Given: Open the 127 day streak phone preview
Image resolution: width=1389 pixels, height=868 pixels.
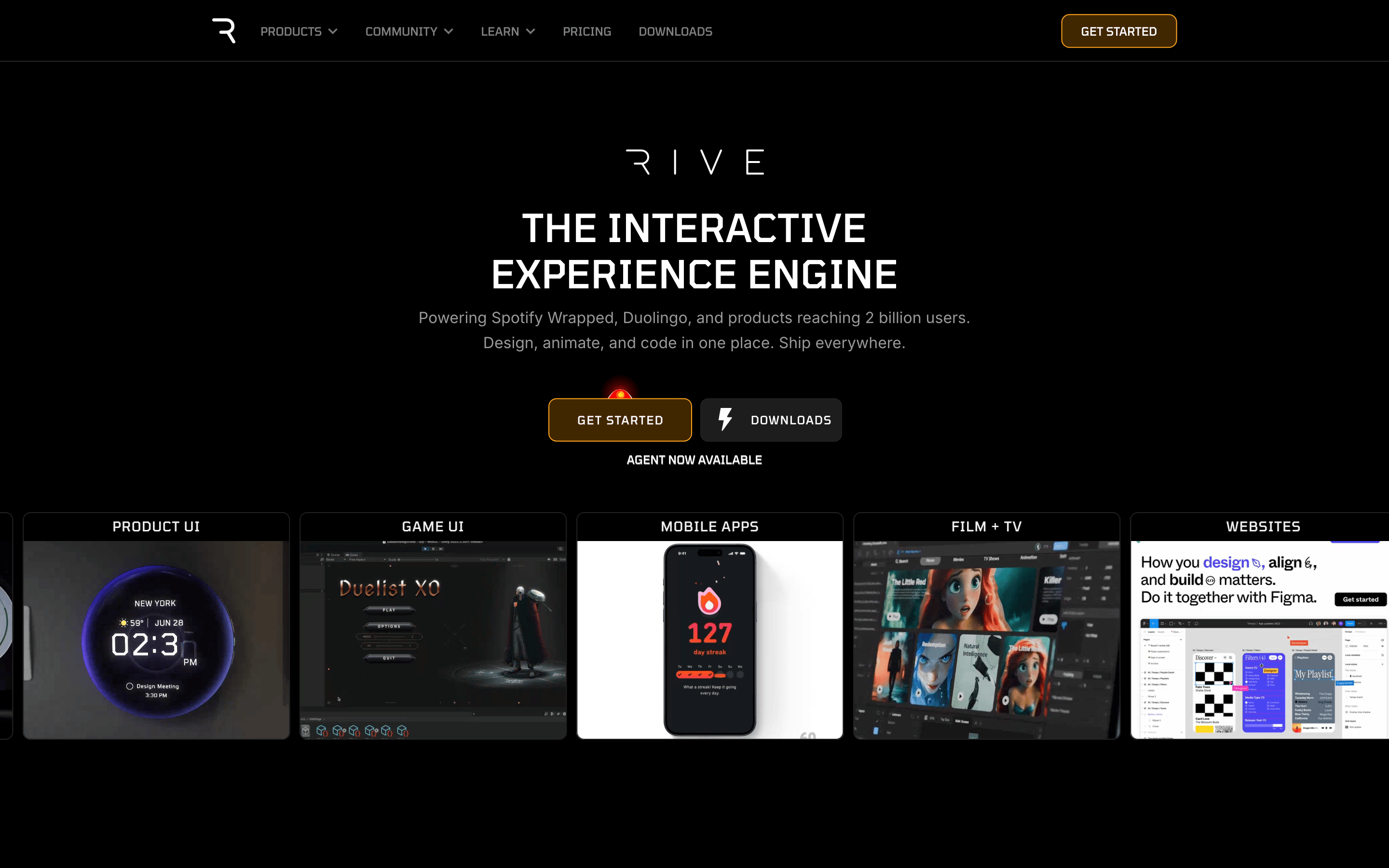Looking at the screenshot, I should point(709,639).
